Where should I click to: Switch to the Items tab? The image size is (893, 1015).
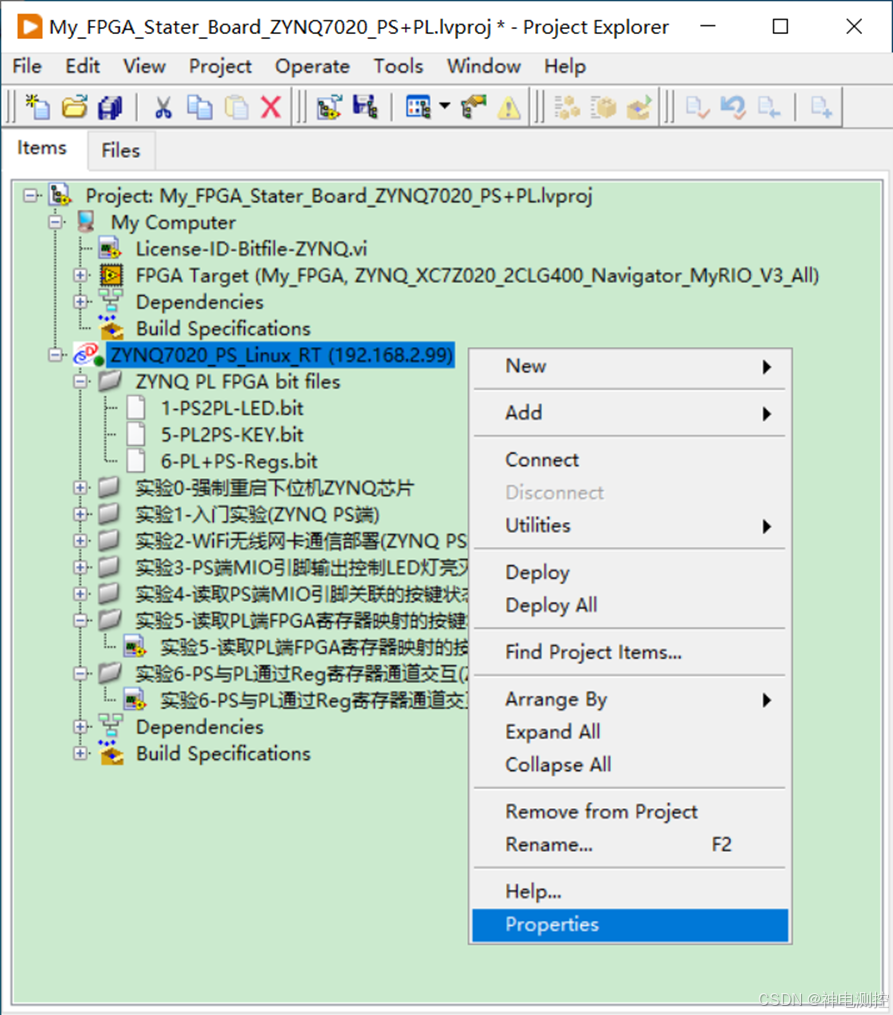coord(41,148)
